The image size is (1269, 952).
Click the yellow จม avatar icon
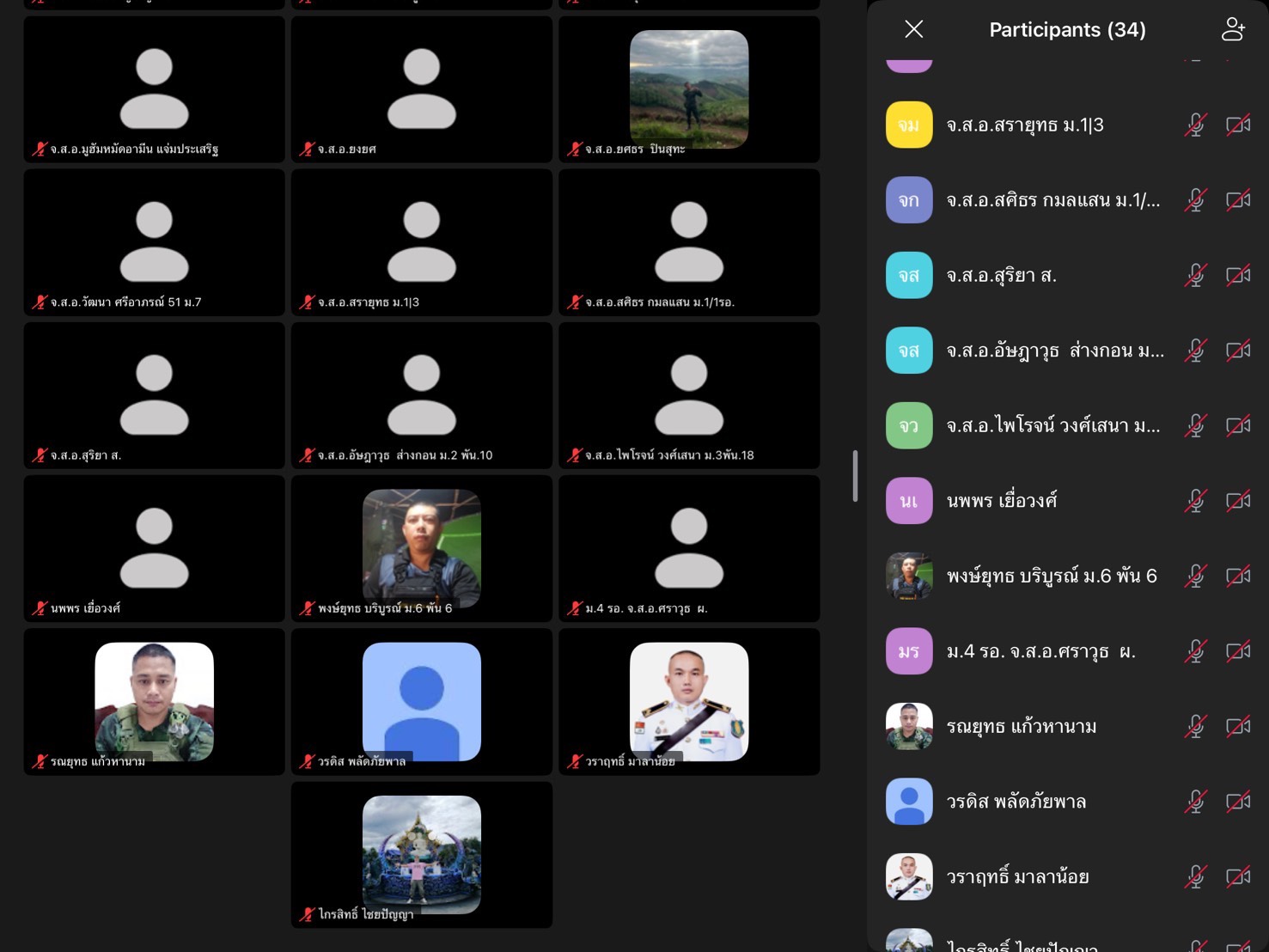(x=909, y=125)
